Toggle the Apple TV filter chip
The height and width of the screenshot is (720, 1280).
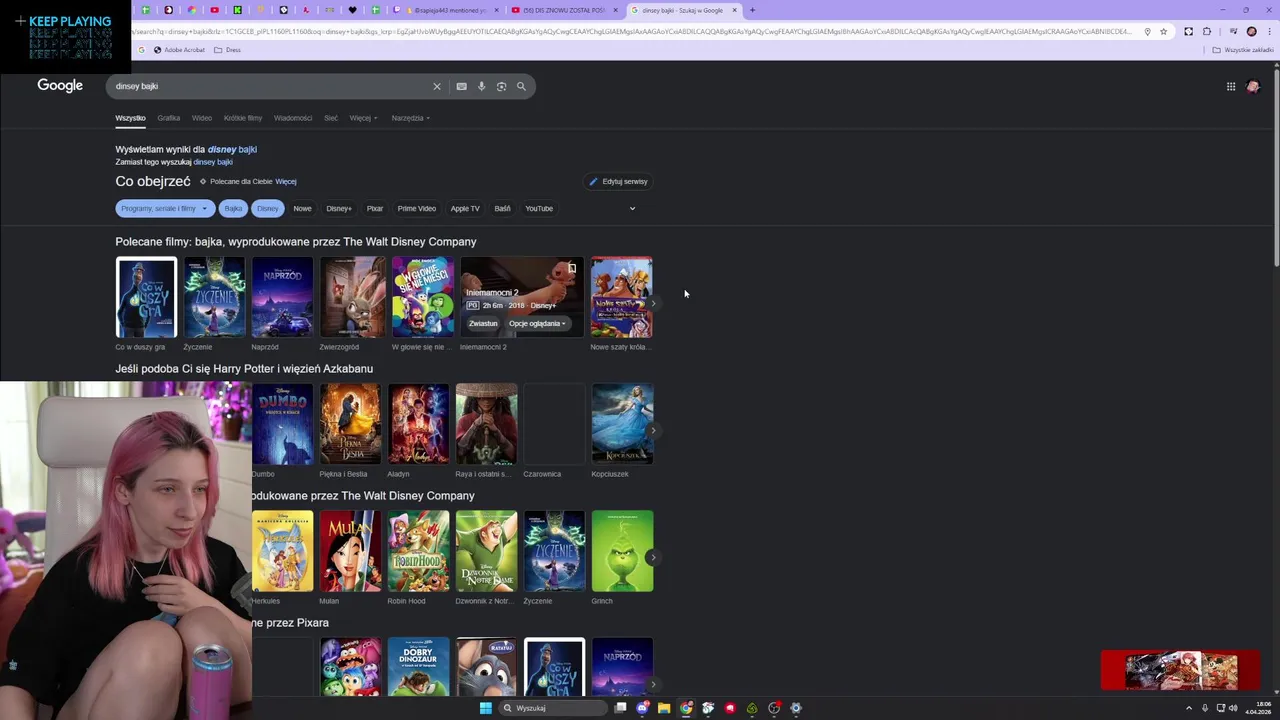point(465,208)
